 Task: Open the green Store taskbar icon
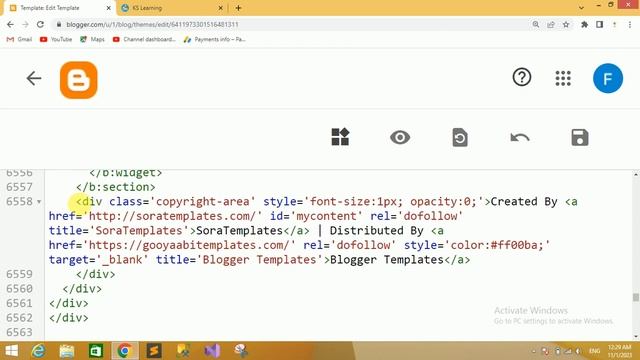pyautogui.click(x=96, y=351)
